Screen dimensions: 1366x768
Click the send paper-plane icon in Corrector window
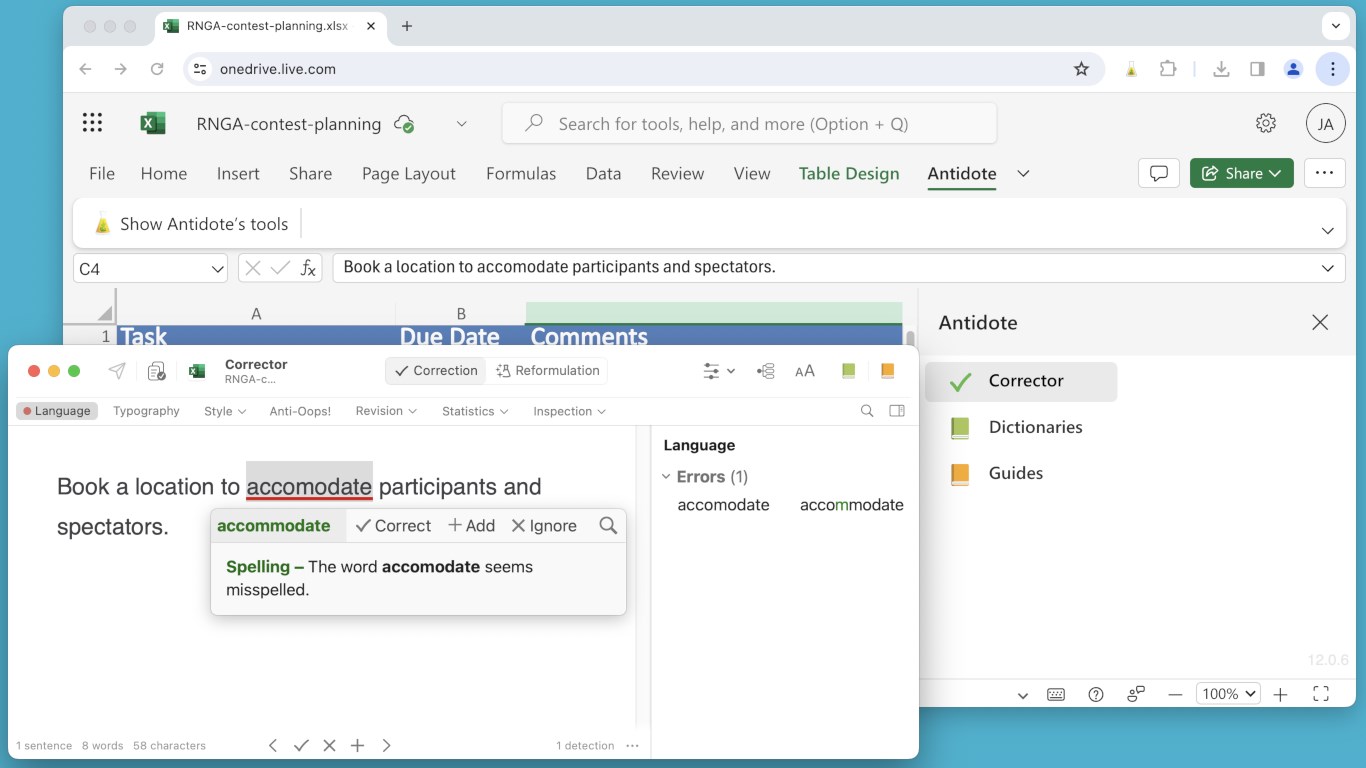117,371
